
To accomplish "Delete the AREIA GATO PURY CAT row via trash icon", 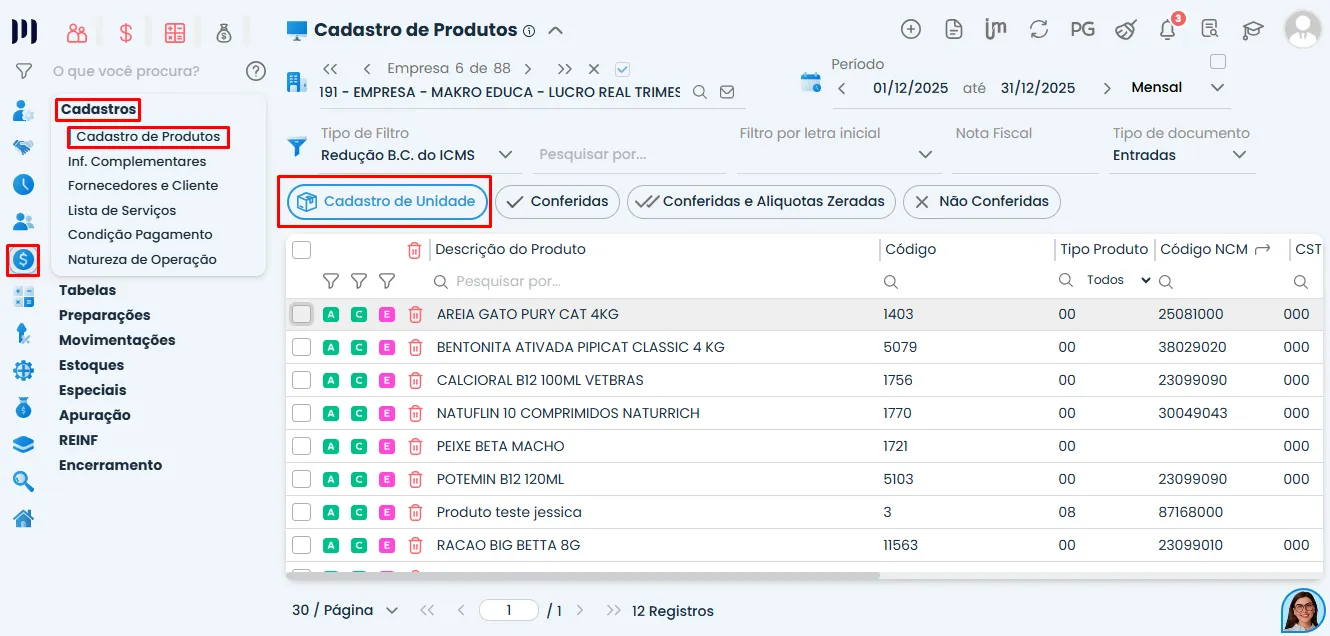I will (414, 313).
